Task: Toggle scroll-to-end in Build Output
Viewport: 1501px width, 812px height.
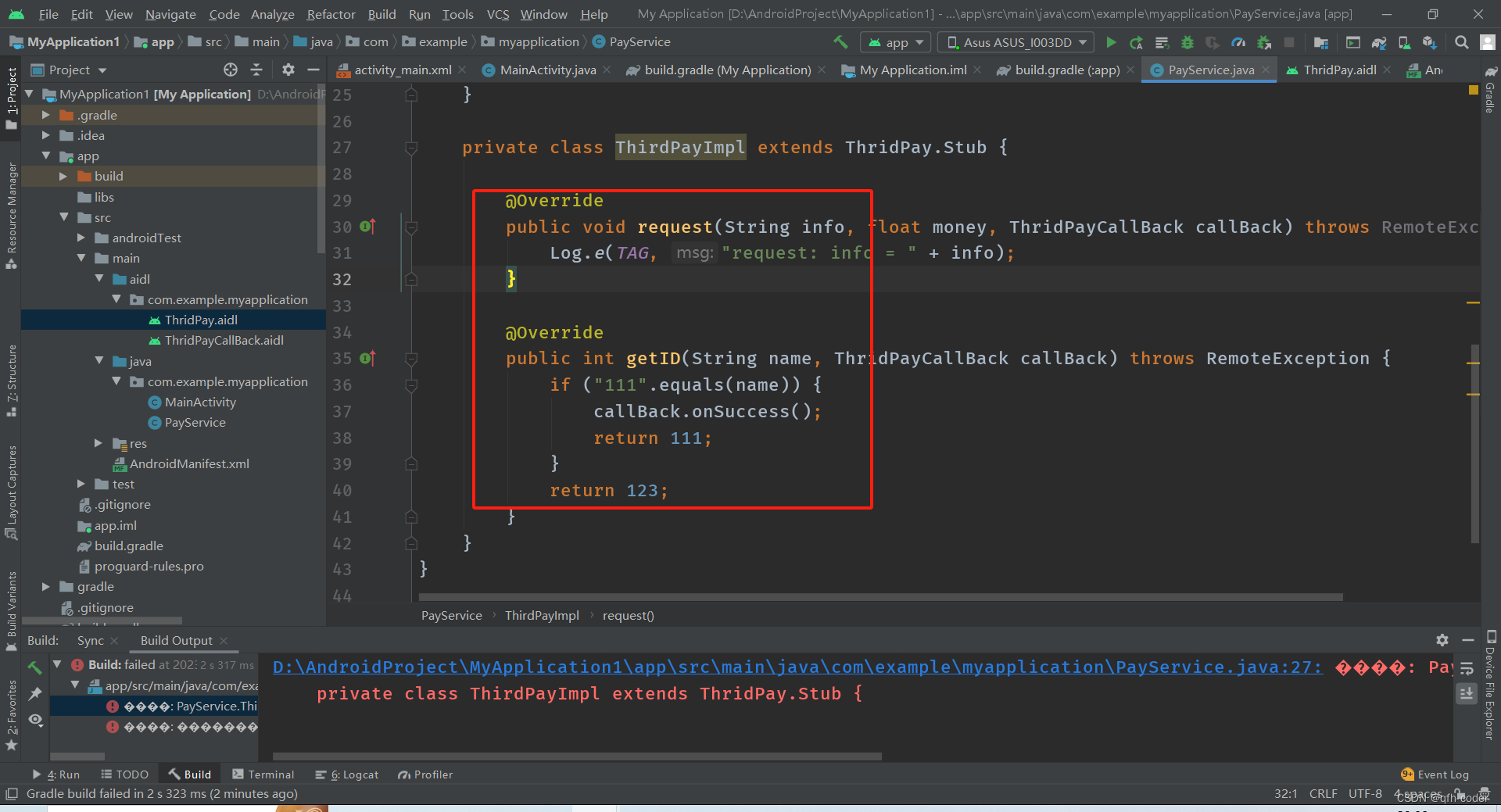Action: [1467, 694]
